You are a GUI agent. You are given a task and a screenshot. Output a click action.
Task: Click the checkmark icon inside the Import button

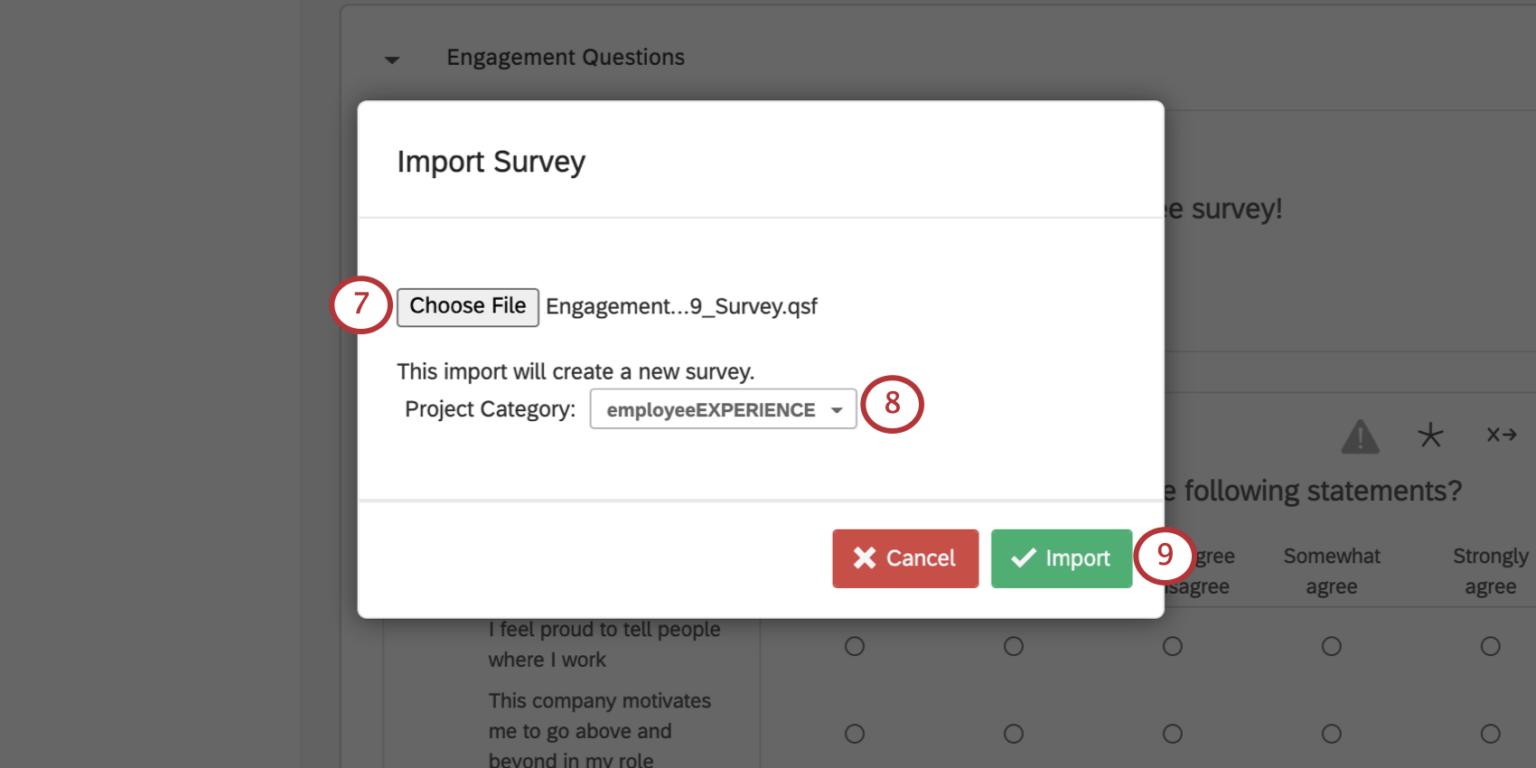point(1022,559)
